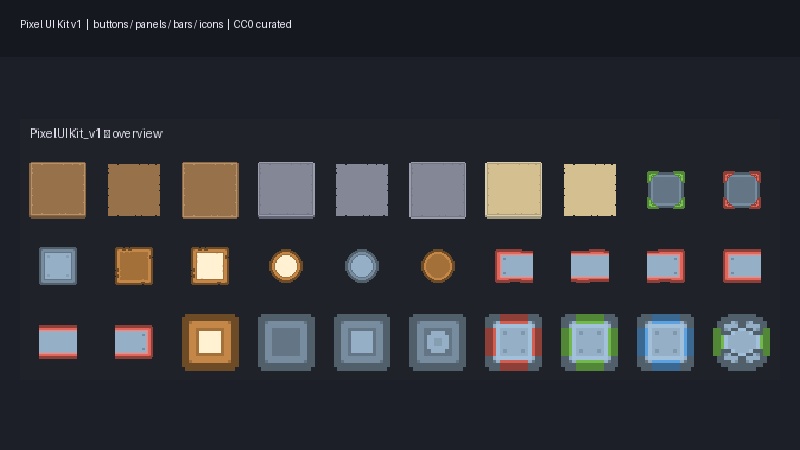Click 'buttons / panels / bars / icons' text

[158, 24]
